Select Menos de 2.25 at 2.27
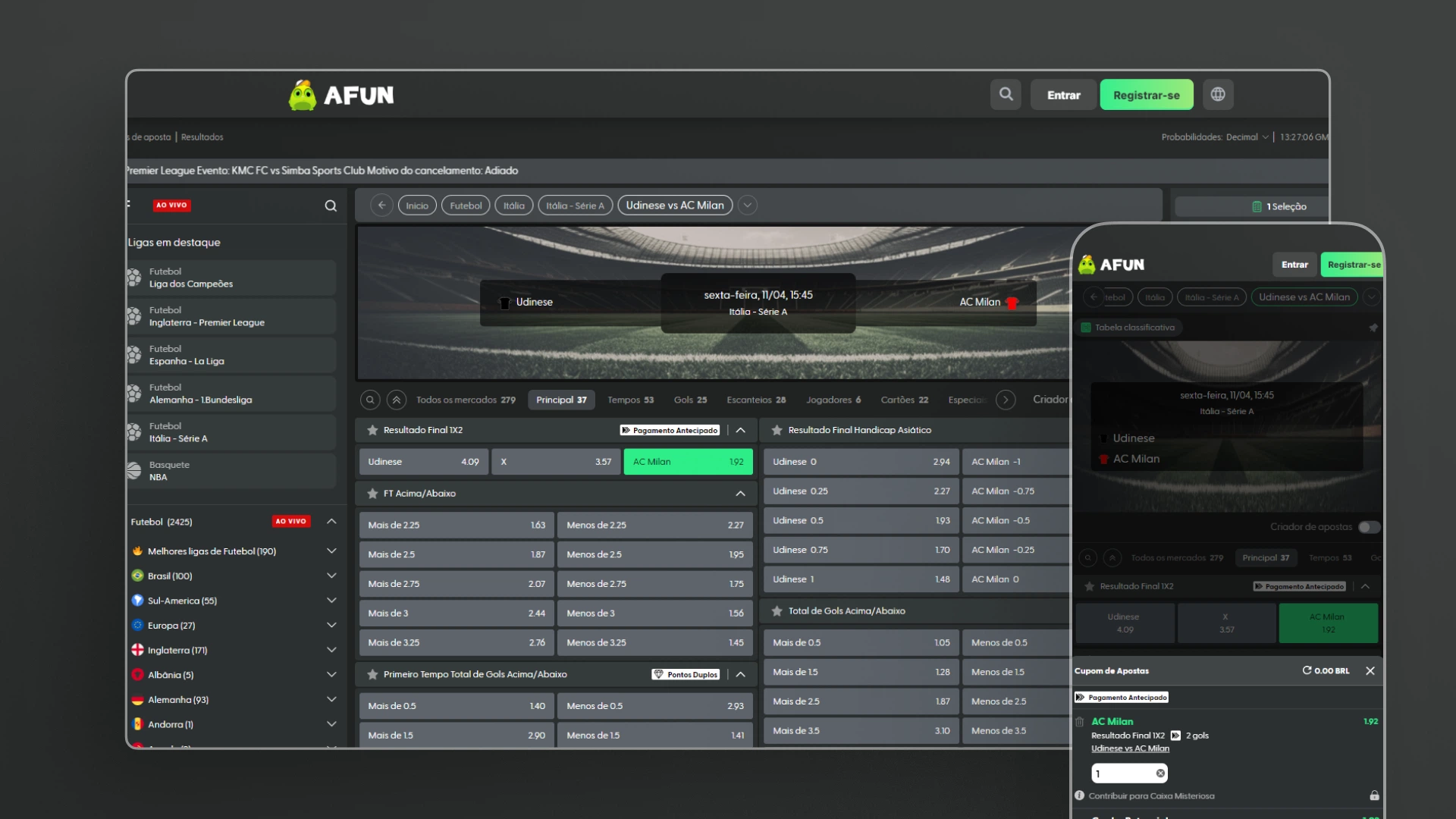This screenshot has width=1456, height=819. [654, 526]
